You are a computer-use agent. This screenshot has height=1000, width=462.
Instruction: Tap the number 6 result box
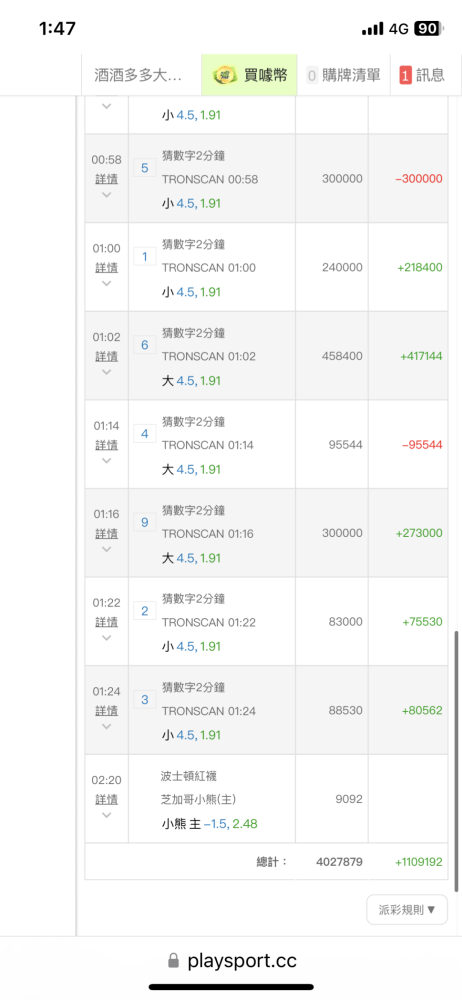(x=144, y=345)
